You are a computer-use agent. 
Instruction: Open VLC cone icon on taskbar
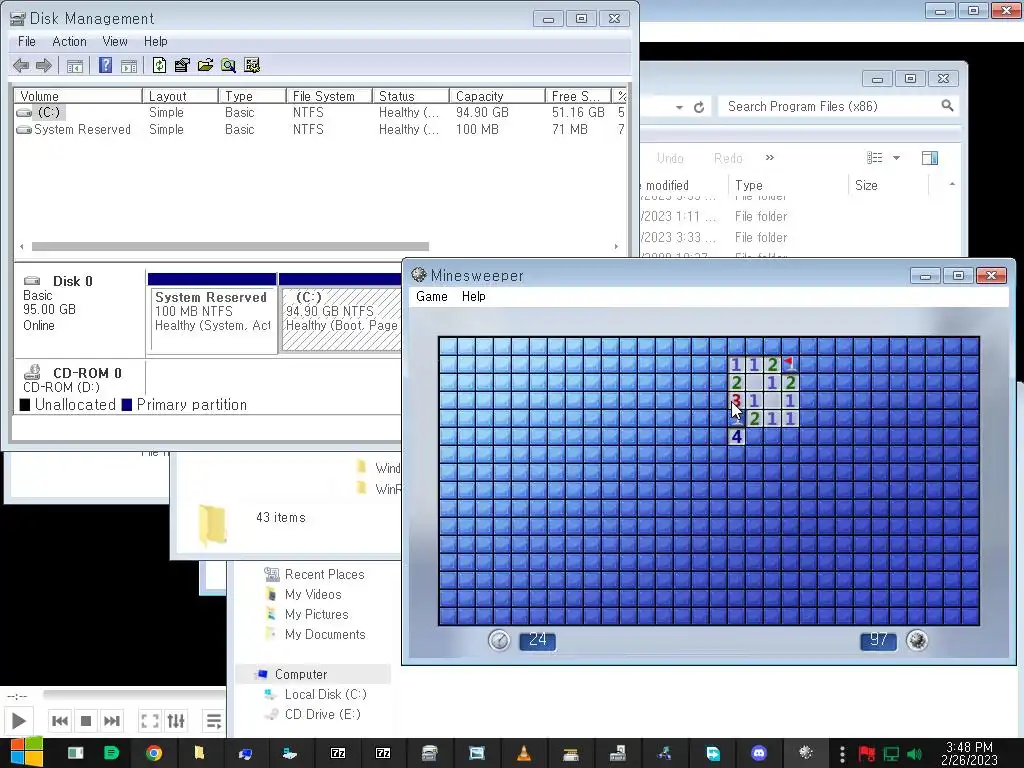(524, 754)
